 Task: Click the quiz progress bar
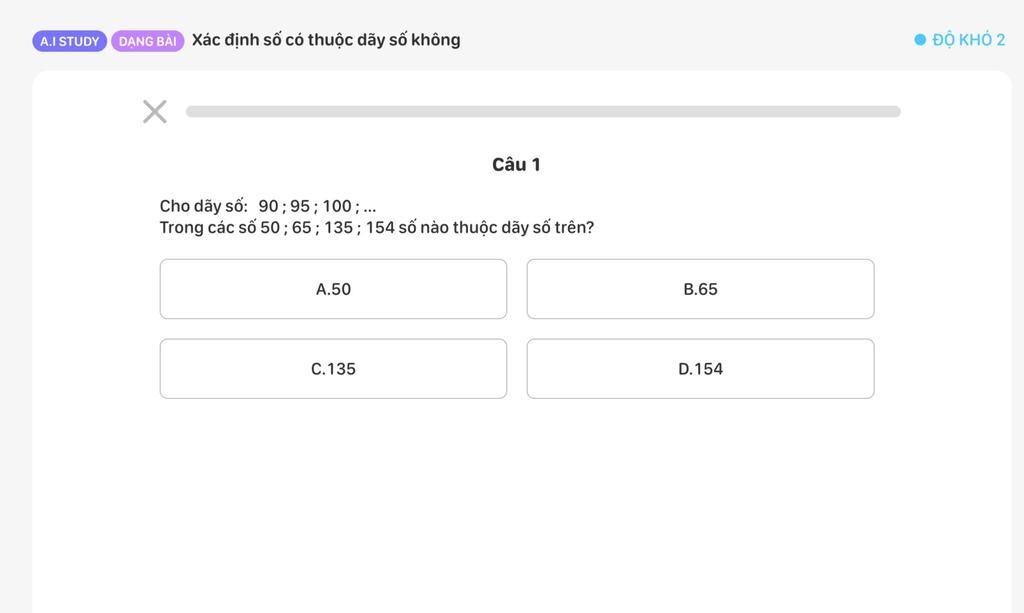pyautogui.click(x=543, y=112)
